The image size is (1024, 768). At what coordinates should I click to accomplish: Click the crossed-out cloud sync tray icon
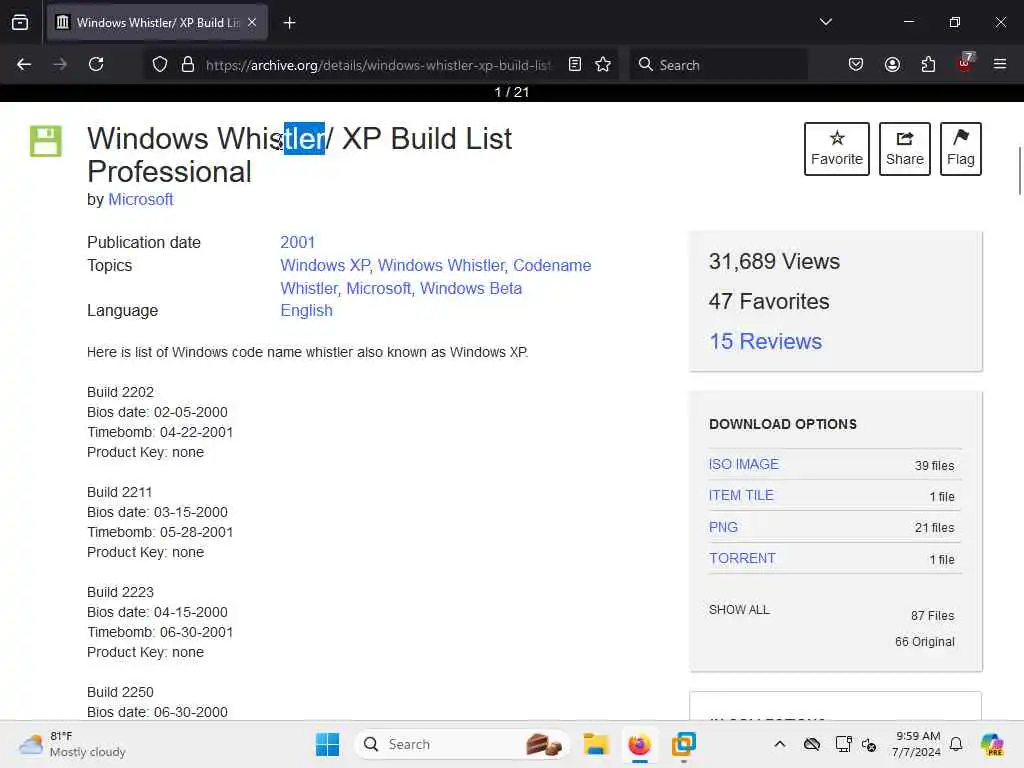pyautogui.click(x=812, y=744)
